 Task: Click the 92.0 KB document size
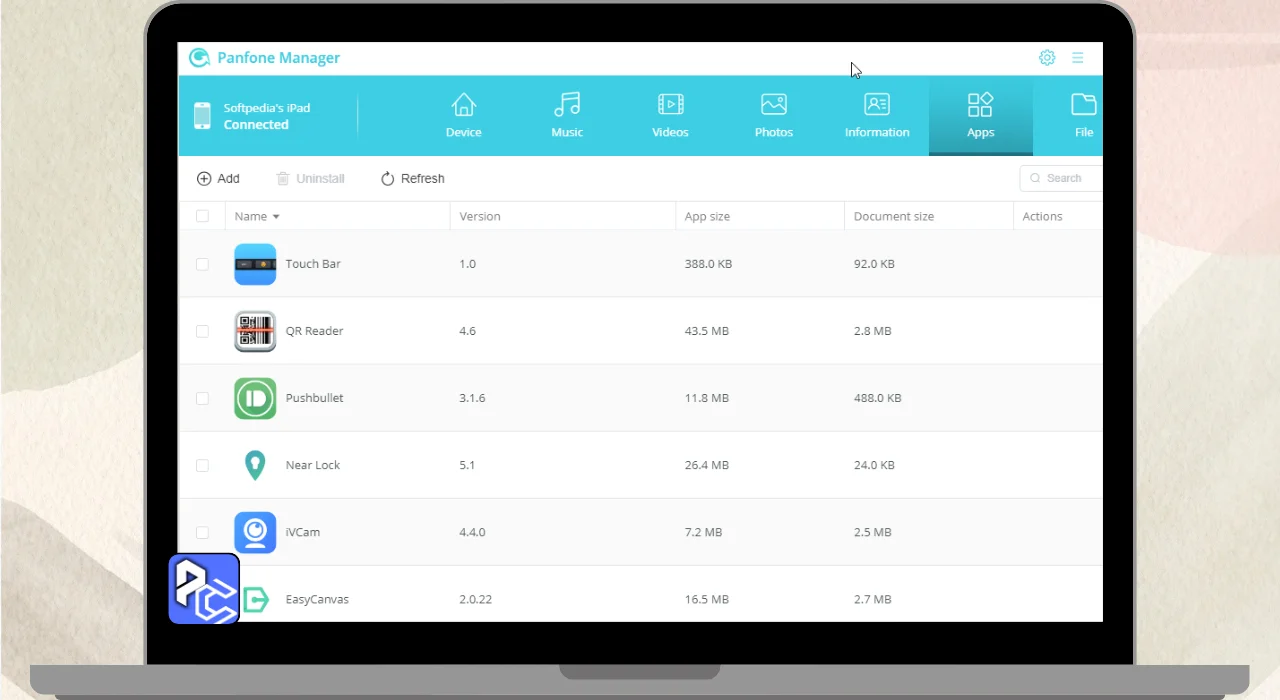[874, 264]
